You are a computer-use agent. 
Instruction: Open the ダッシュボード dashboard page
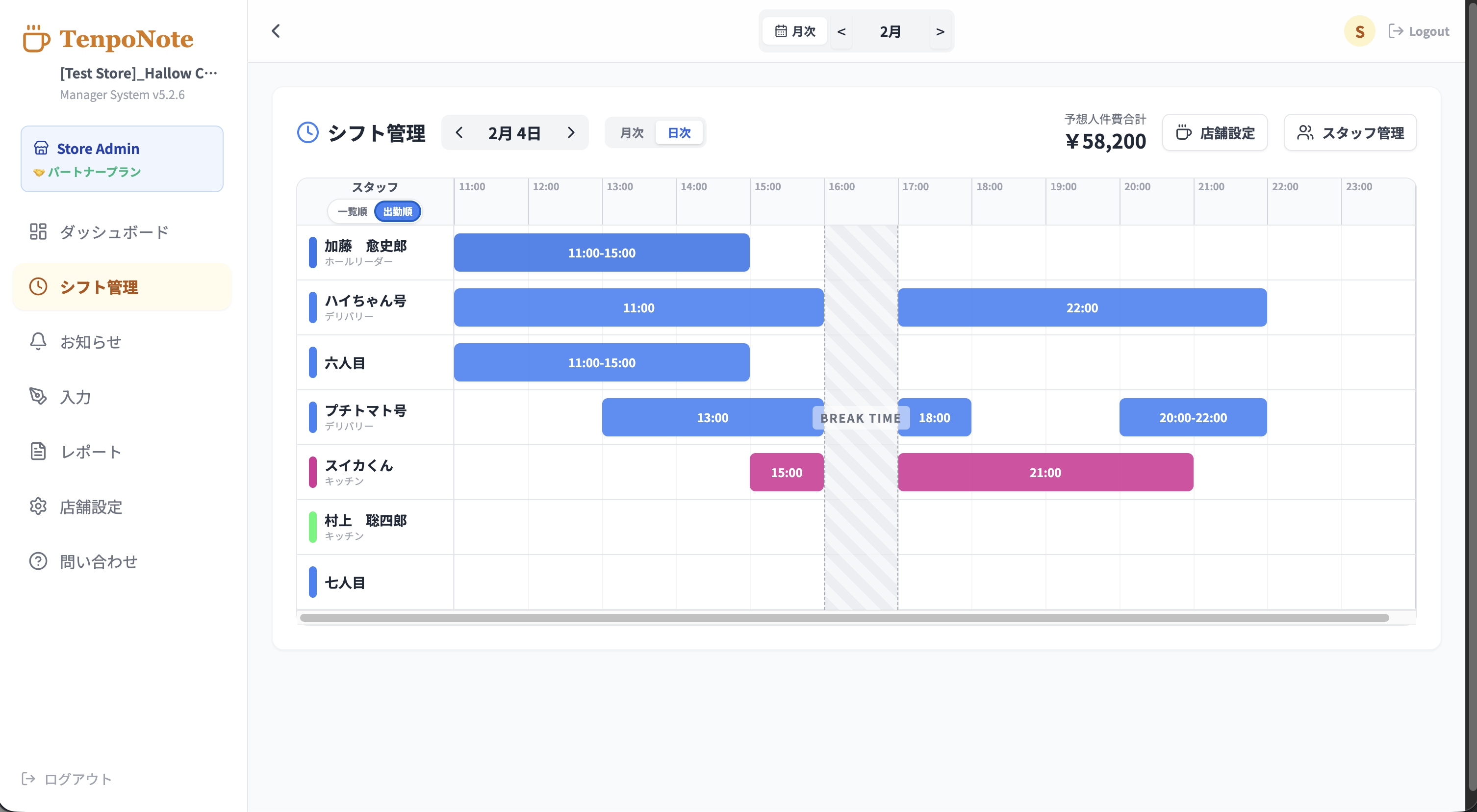click(x=122, y=231)
